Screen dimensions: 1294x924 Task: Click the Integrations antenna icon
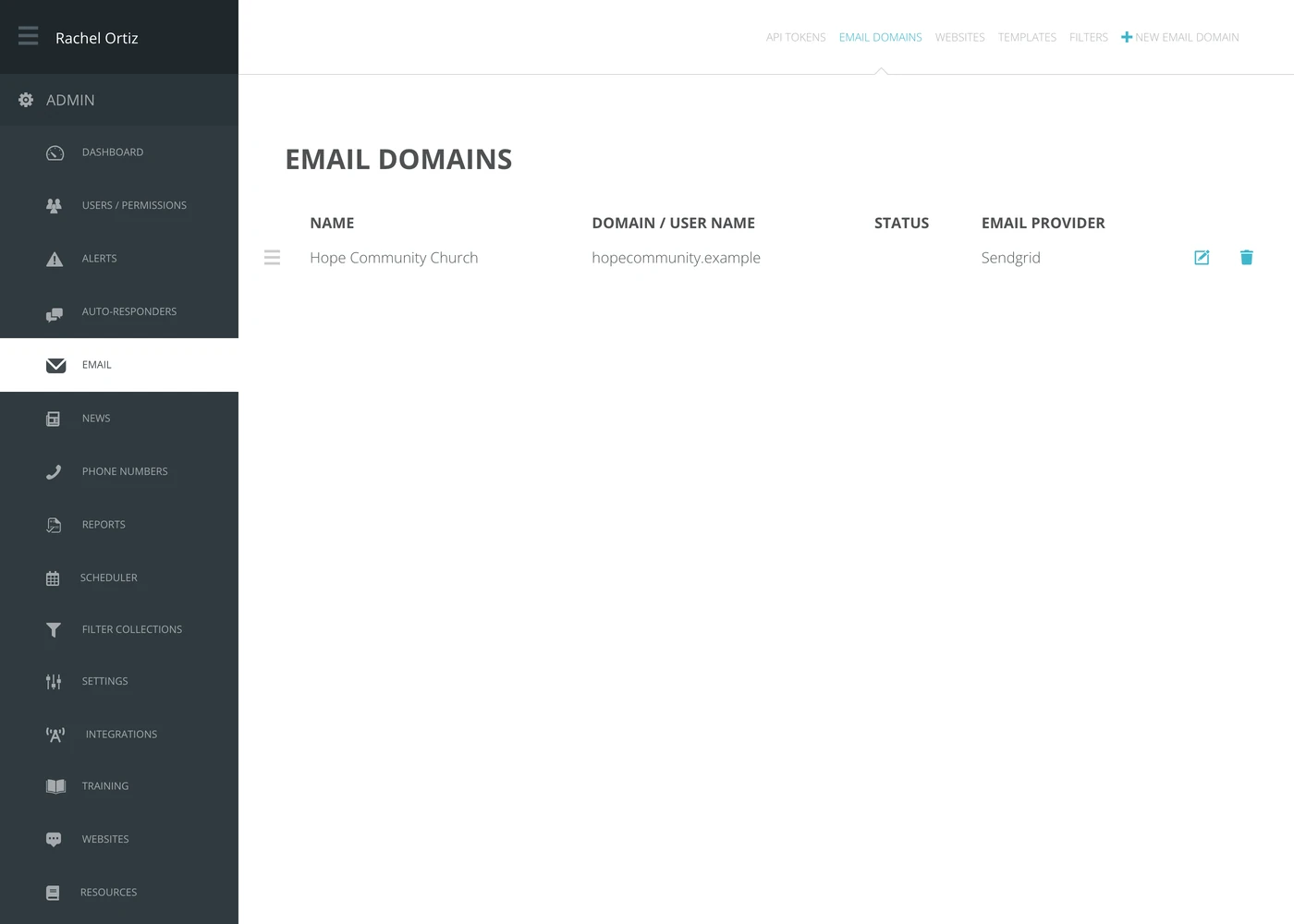tap(55, 735)
